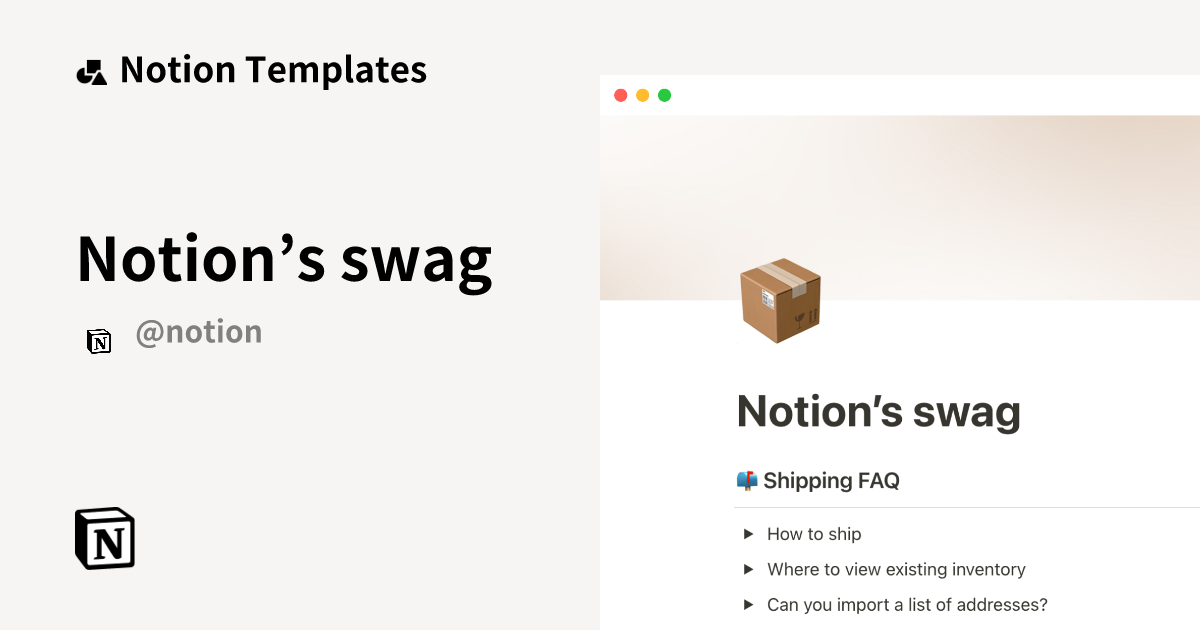Image resolution: width=1200 pixels, height=630 pixels.
Task: Select the small Notion book icon beside @notion
Action: 99,341
